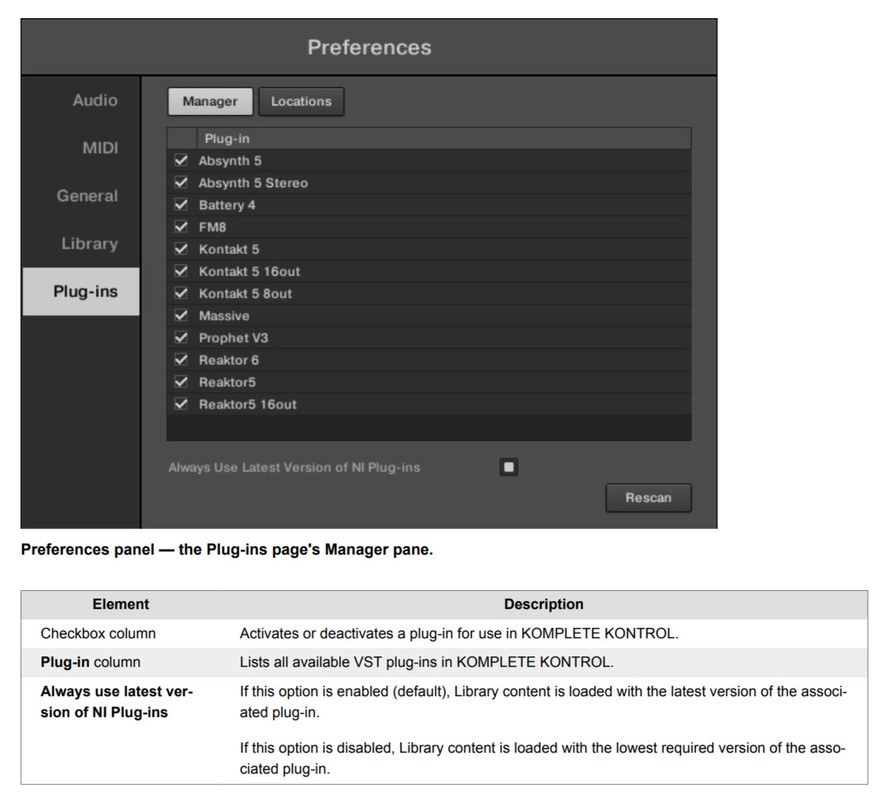Select the Massive plug-in name
The width and height of the screenshot is (886, 800).
pos(224,316)
